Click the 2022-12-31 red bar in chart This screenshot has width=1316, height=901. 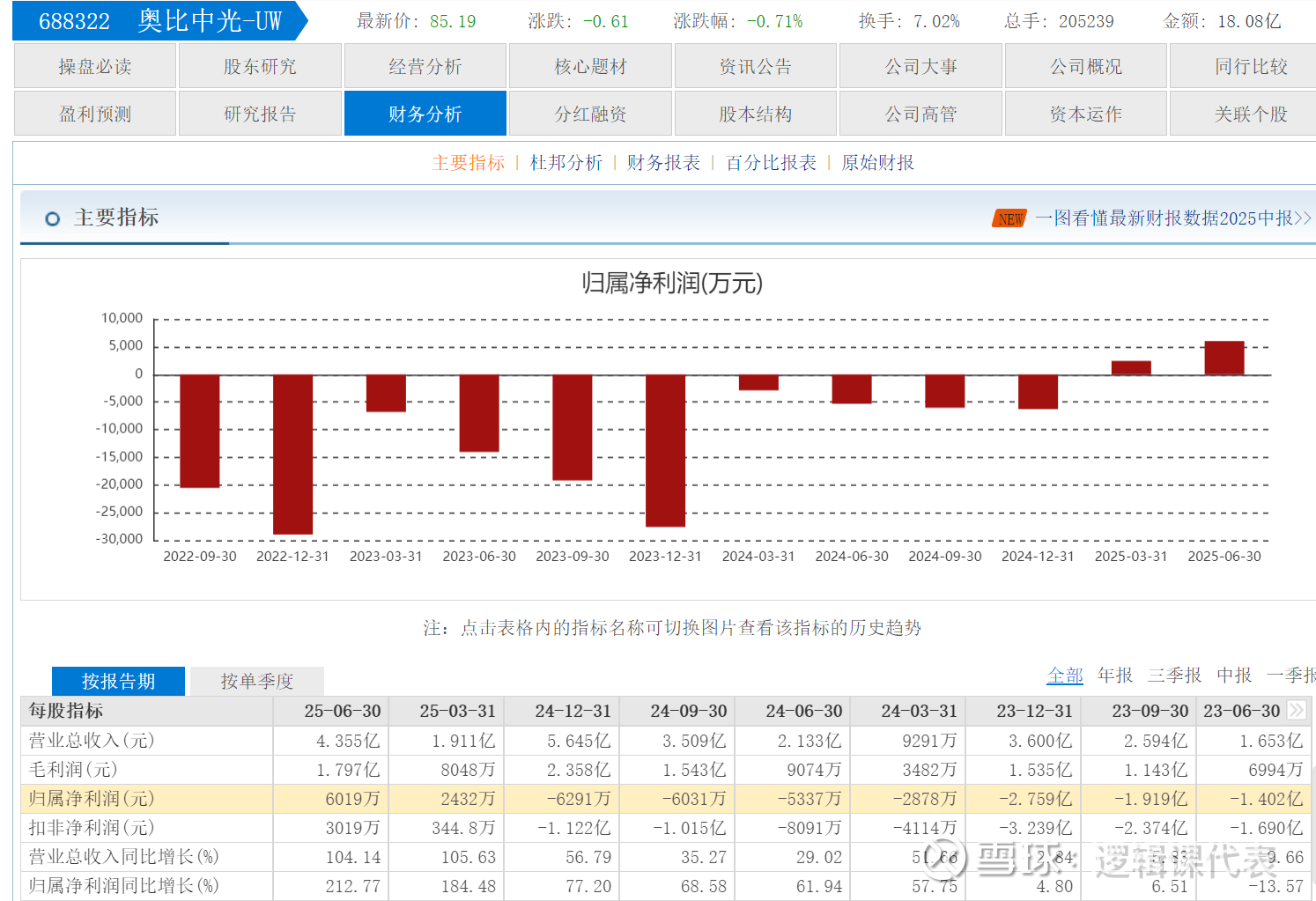tap(292, 454)
